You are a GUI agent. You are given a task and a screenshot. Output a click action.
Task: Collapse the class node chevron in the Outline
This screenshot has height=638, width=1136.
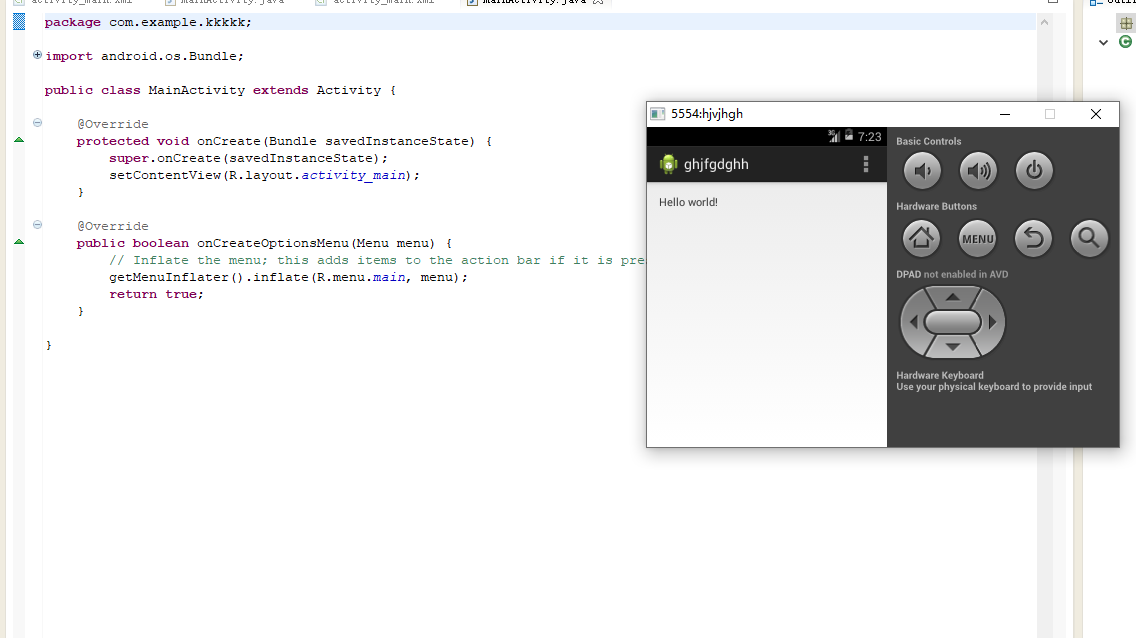1103,43
